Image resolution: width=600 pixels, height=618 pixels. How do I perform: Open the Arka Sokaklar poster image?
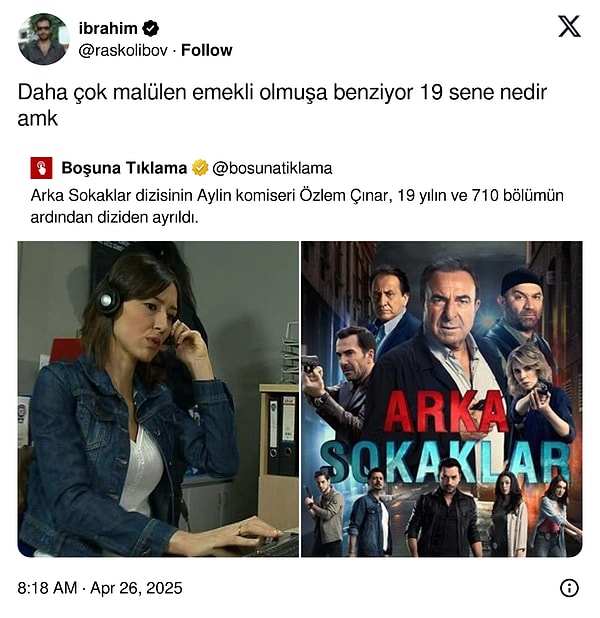442,399
